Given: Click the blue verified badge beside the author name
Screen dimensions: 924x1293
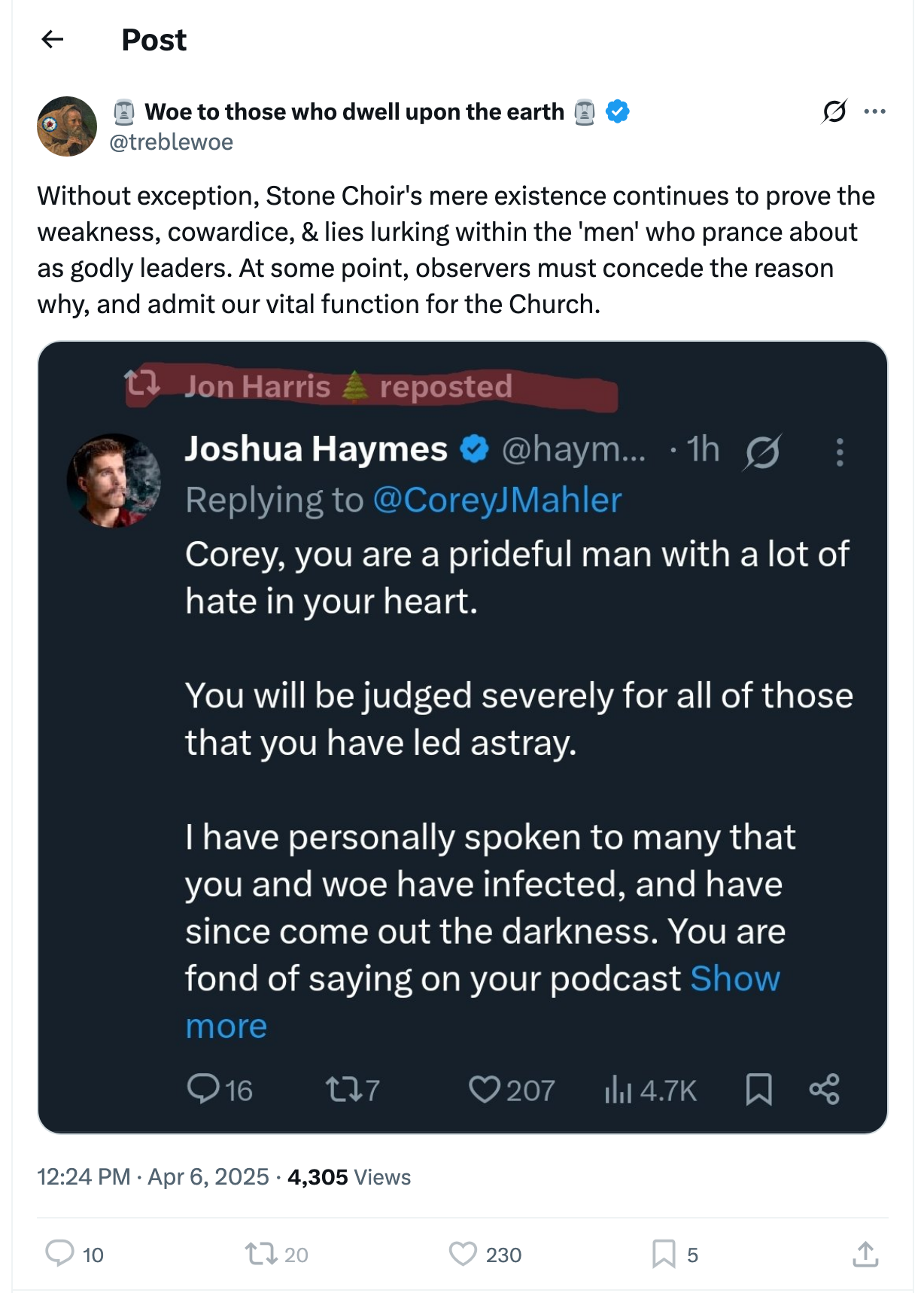Looking at the screenshot, I should click(x=618, y=111).
